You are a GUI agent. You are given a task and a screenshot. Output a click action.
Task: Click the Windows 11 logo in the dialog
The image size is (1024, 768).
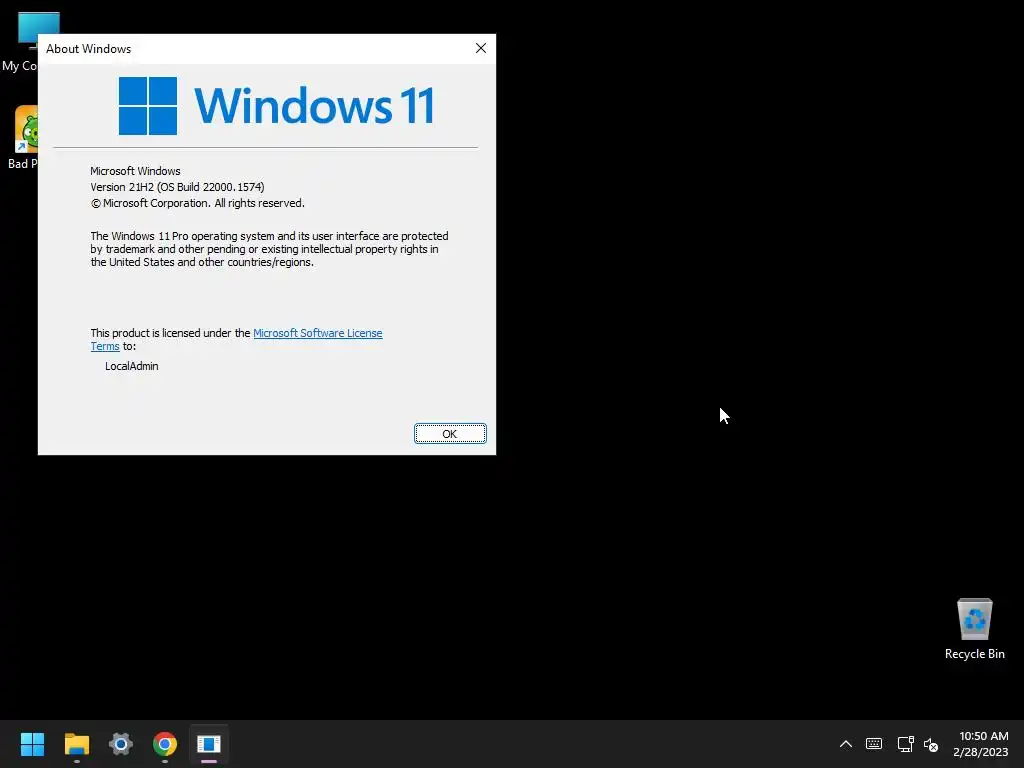click(x=277, y=106)
